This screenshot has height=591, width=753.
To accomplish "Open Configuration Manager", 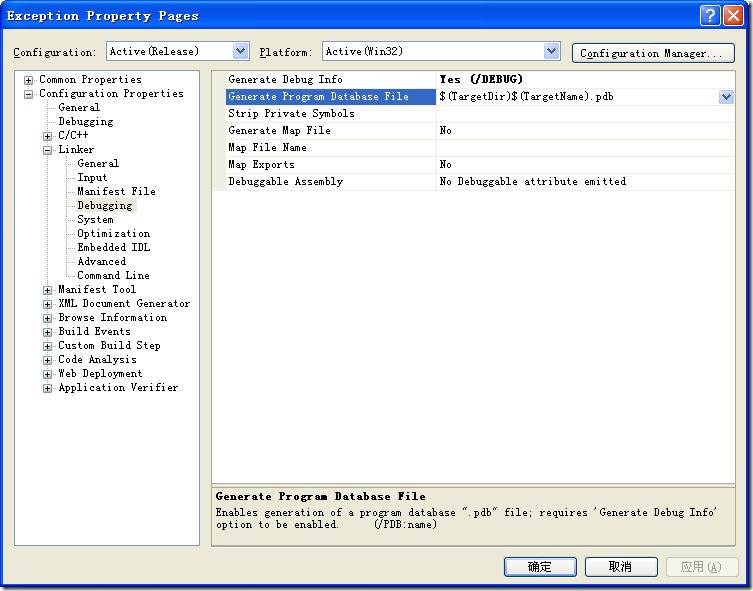I will 653,53.
